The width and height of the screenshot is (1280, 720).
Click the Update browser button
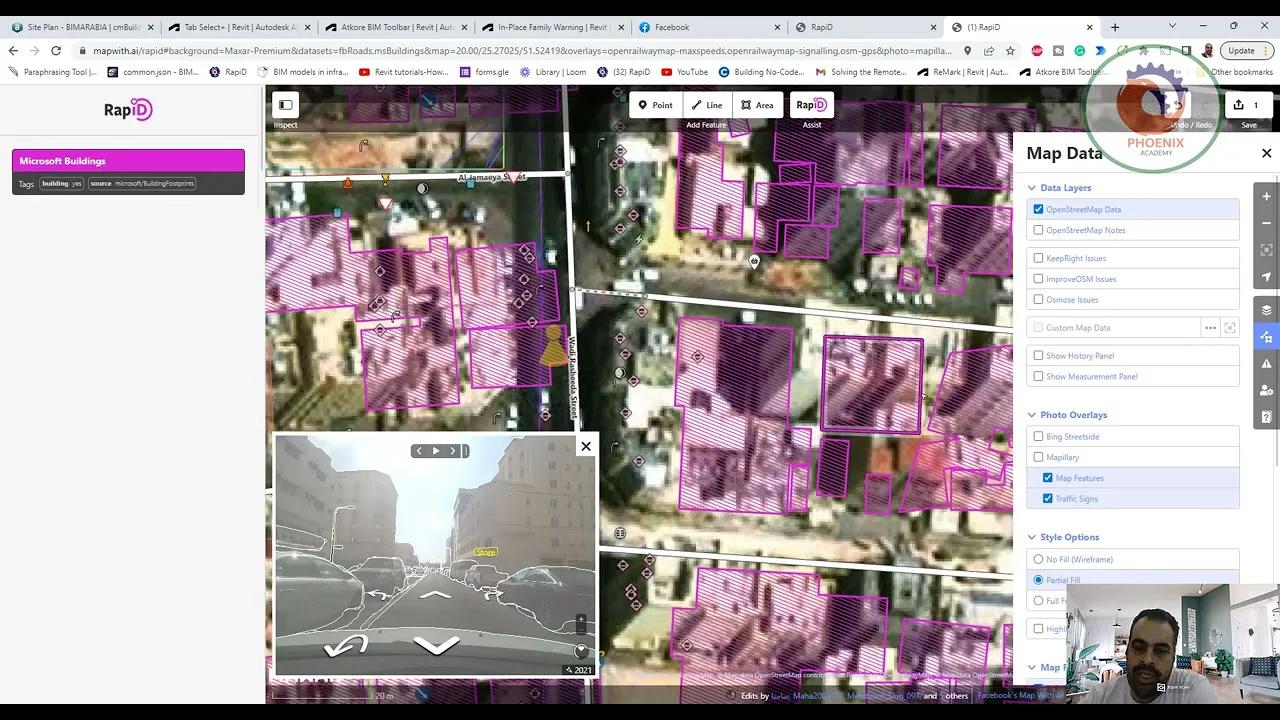click(x=1243, y=50)
